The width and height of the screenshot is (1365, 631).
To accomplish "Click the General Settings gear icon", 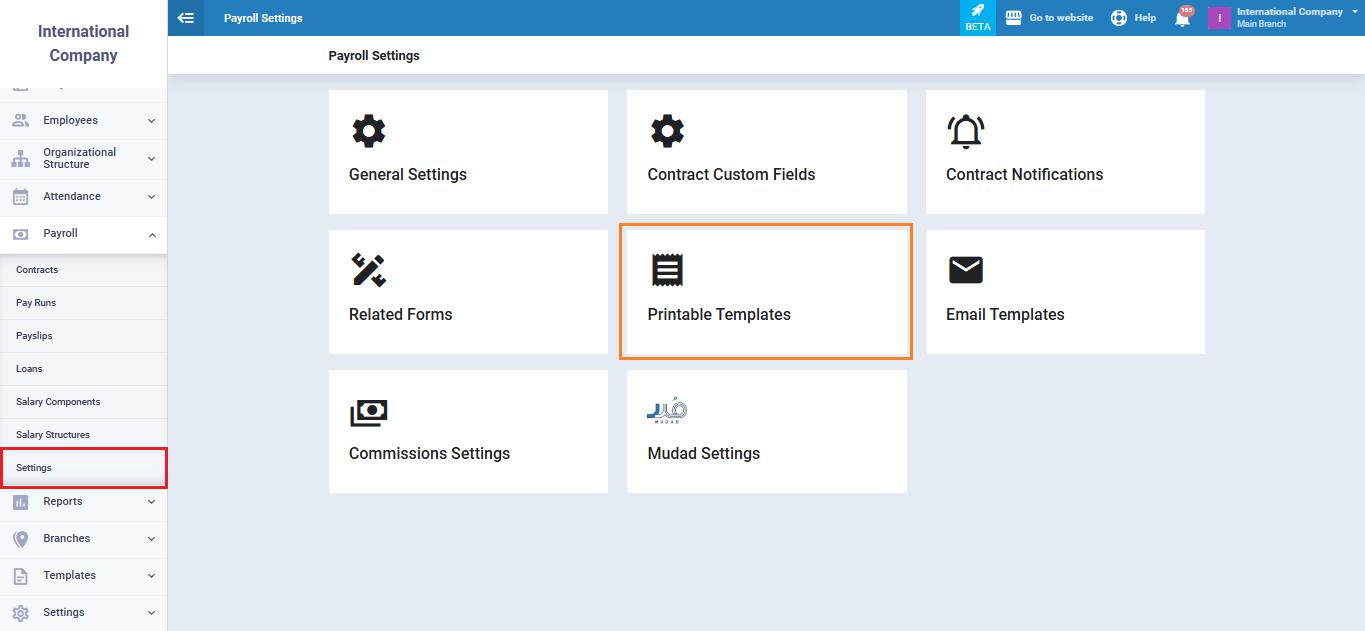I will (368, 131).
